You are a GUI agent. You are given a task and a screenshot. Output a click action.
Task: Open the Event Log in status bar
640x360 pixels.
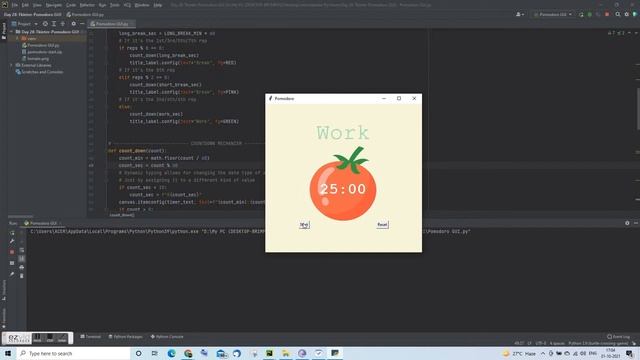click(618, 337)
